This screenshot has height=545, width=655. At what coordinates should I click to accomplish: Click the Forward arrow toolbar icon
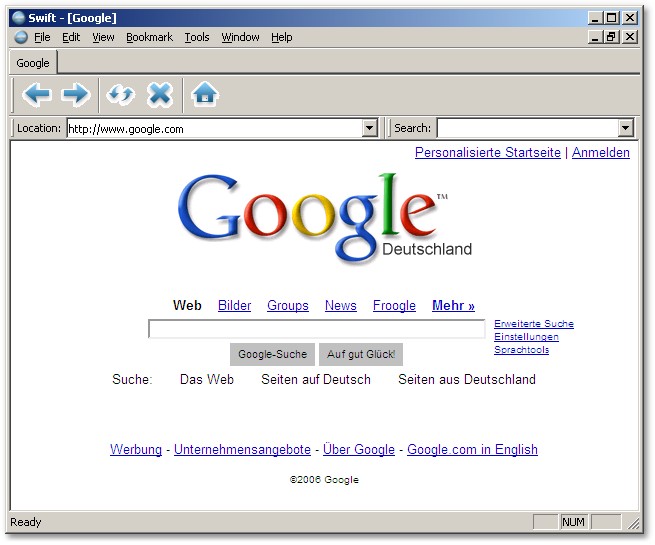[76, 95]
